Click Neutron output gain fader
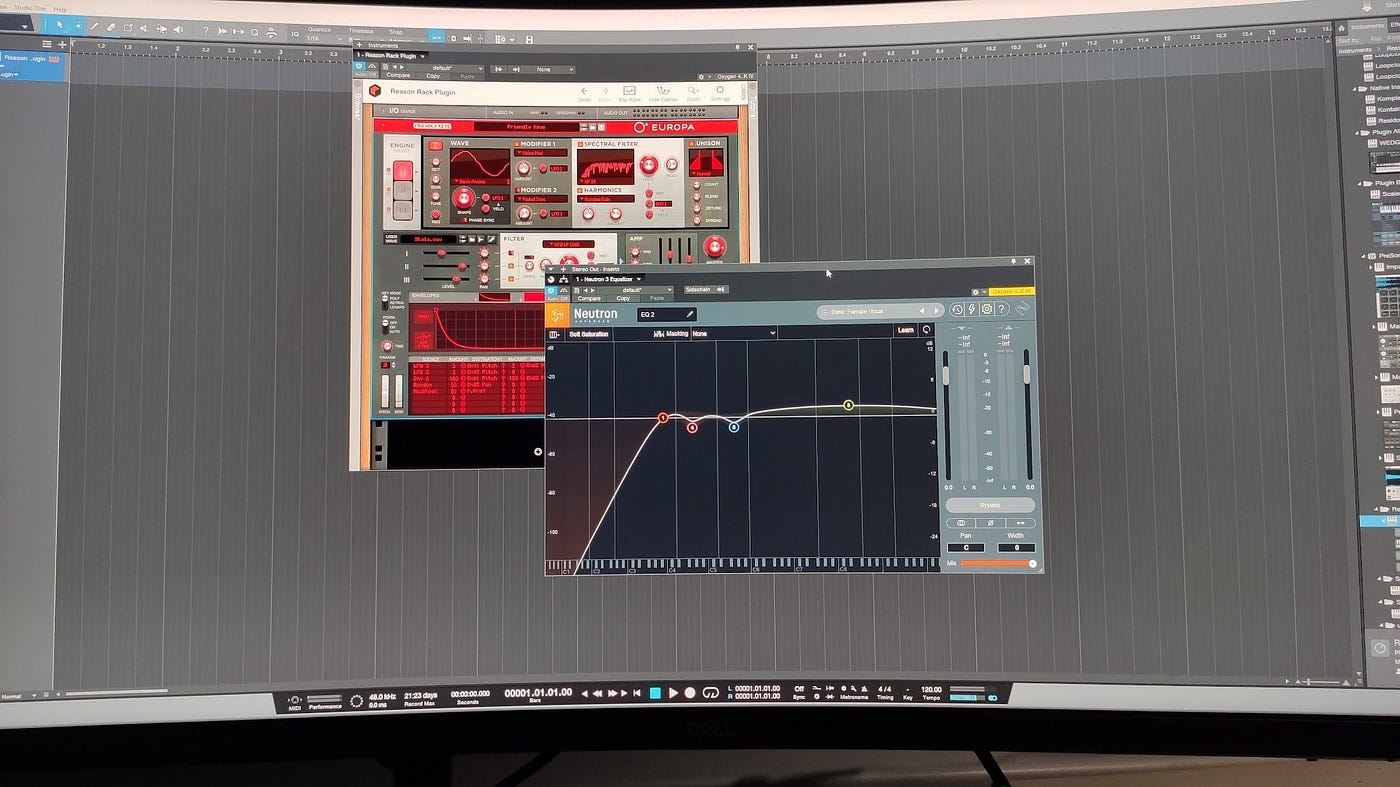1400x787 pixels. (1026, 374)
